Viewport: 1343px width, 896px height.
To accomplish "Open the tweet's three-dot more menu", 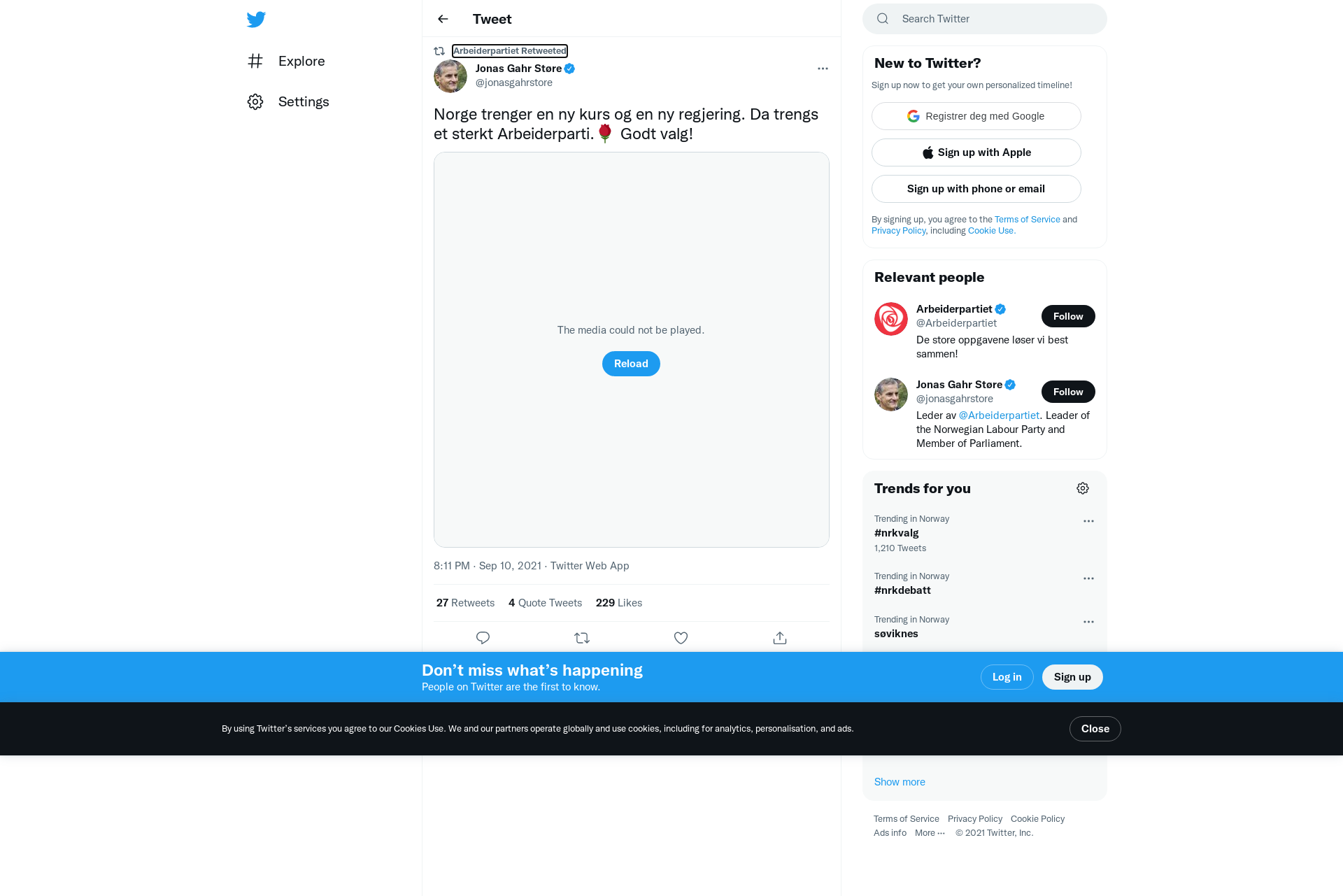I will click(823, 69).
